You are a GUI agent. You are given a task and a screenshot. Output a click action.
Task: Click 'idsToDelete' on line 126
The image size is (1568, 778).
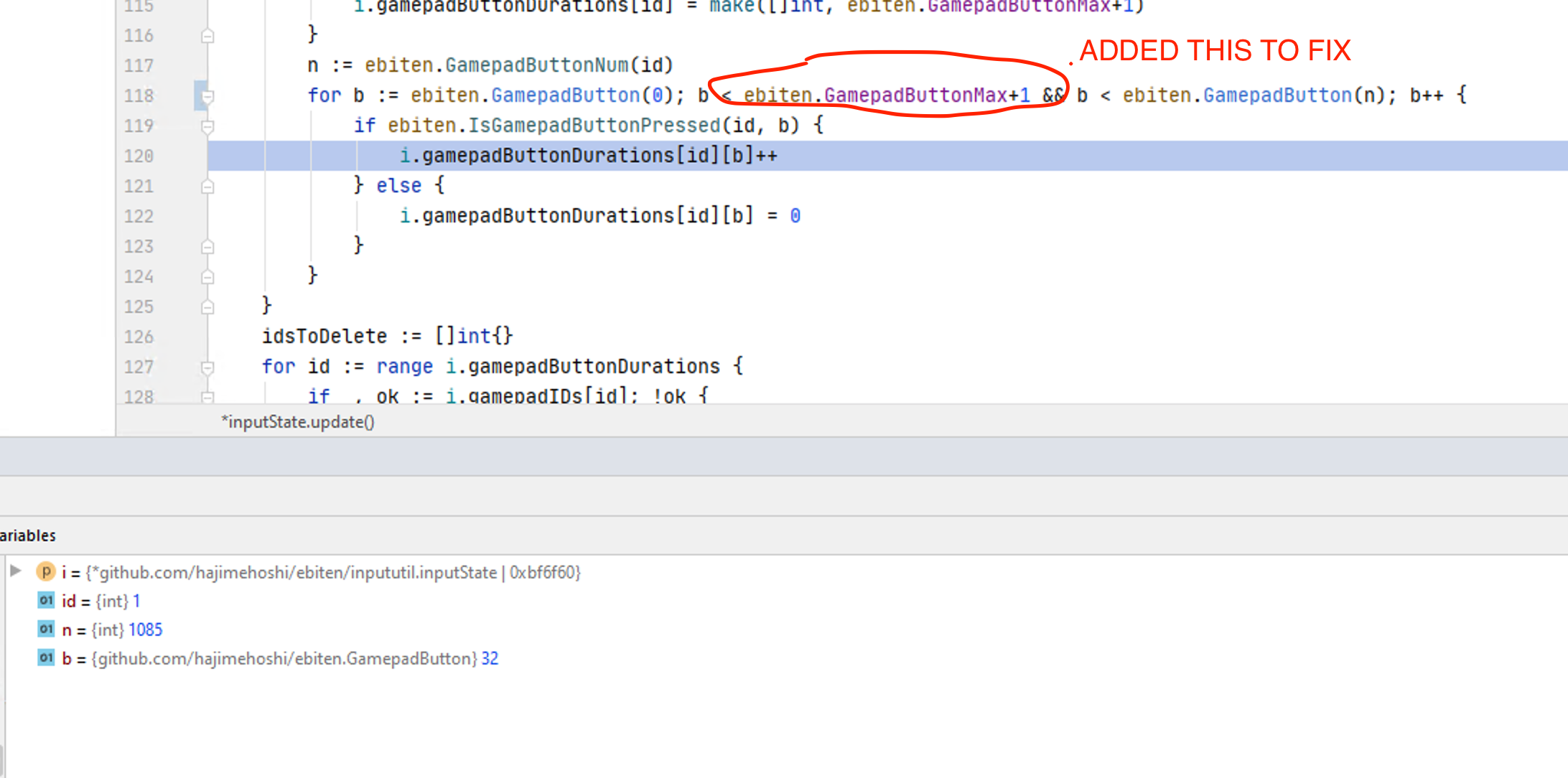coord(325,337)
